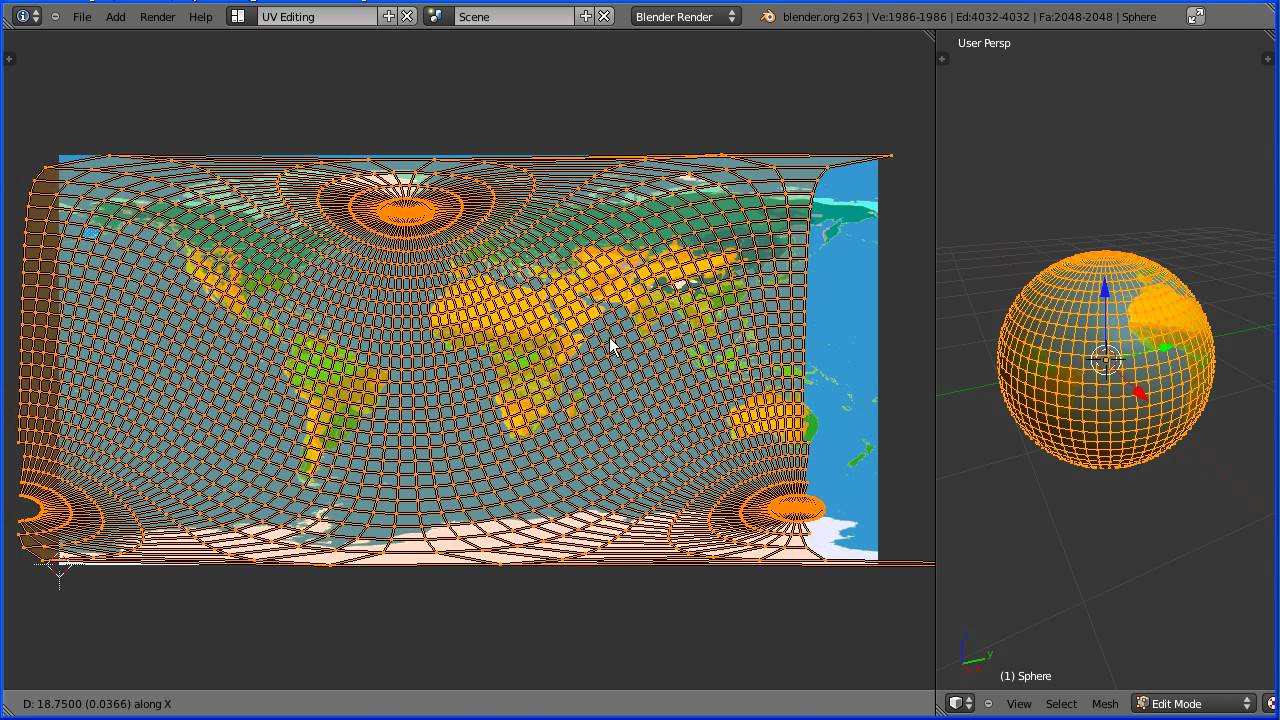The width and height of the screenshot is (1280, 720).
Task: Open the Info editor type selector
Action: 28,16
